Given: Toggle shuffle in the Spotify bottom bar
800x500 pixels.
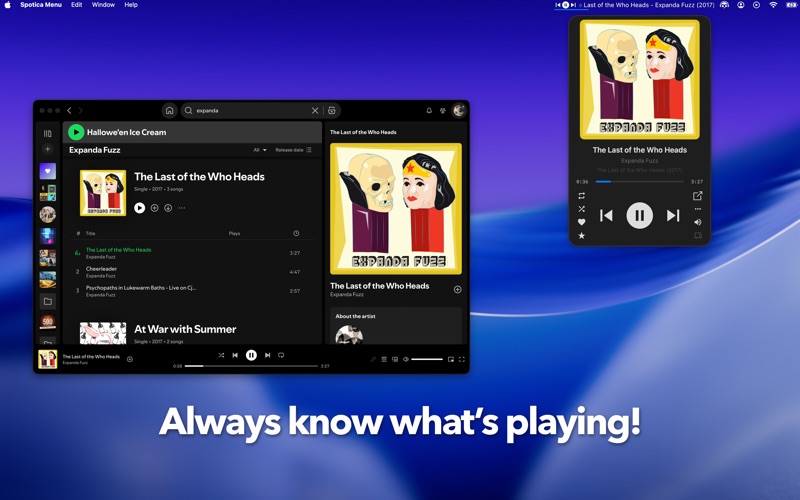Looking at the screenshot, I should tap(221, 355).
